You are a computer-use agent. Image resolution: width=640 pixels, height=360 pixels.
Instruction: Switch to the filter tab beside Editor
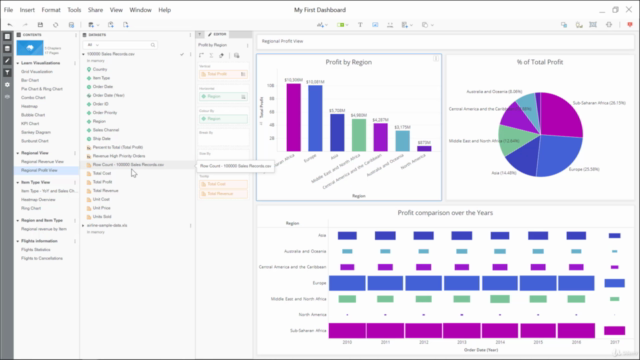200,34
